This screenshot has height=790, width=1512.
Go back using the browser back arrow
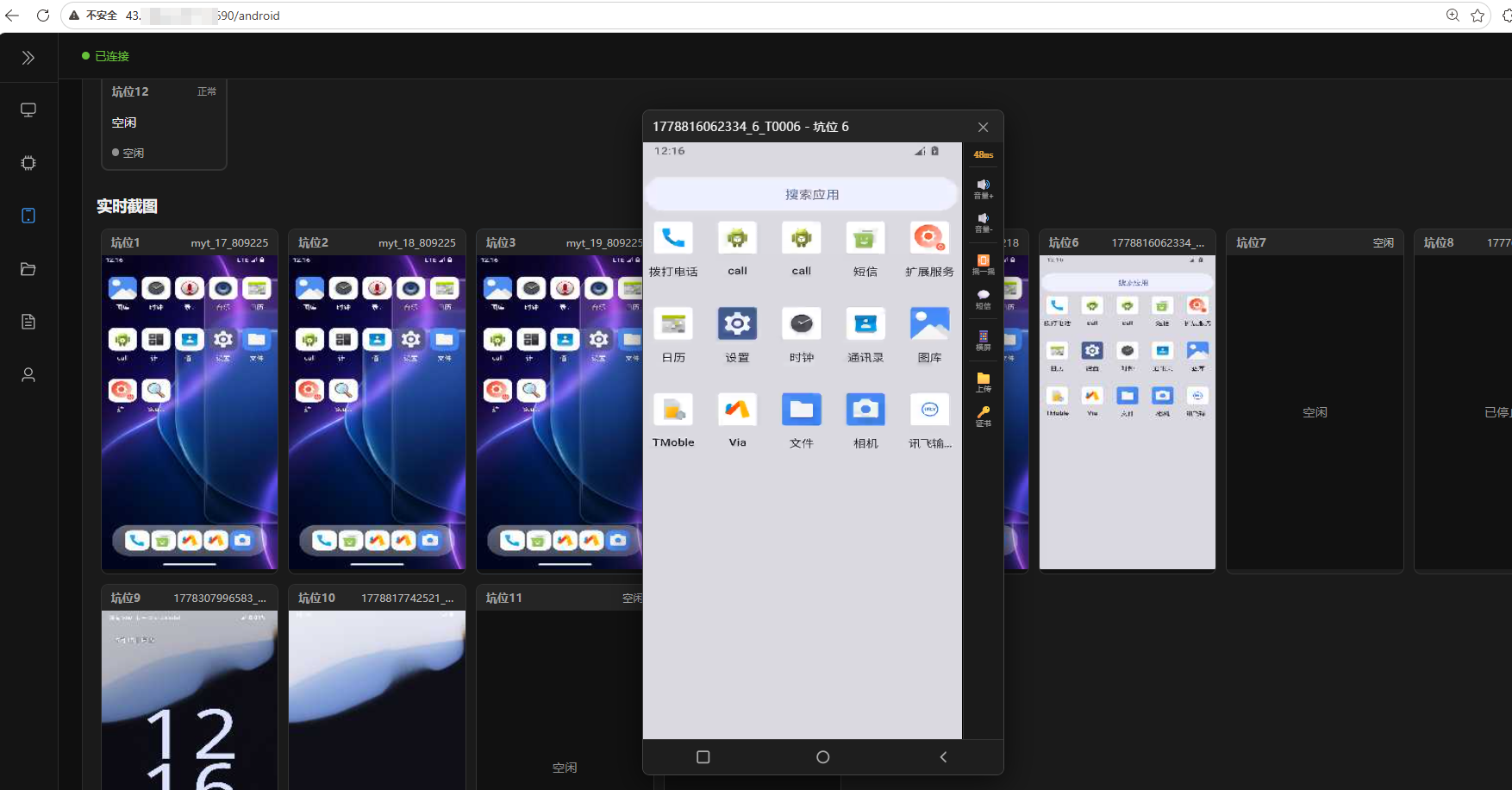(x=12, y=16)
